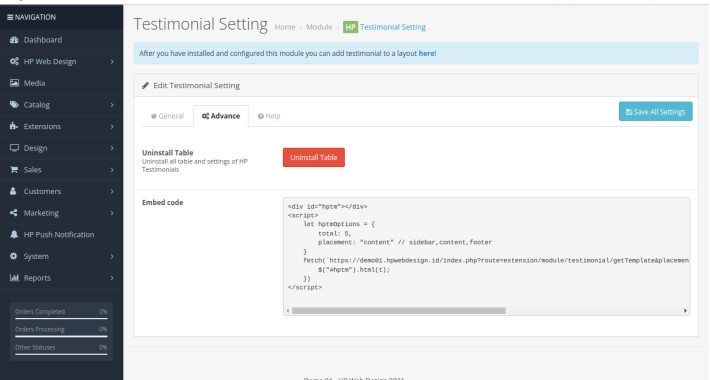The image size is (710, 380).
Task: Click the floppy disk icon in Save button
Action: [629, 112]
